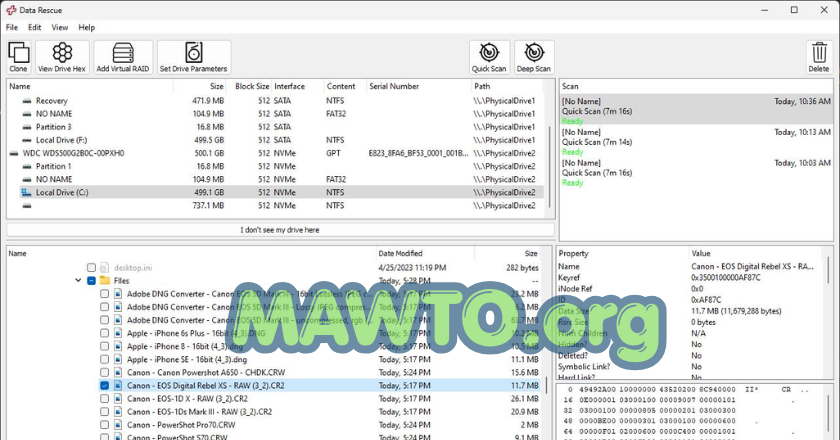
Task: Open the Edit menu
Action: click(x=35, y=27)
